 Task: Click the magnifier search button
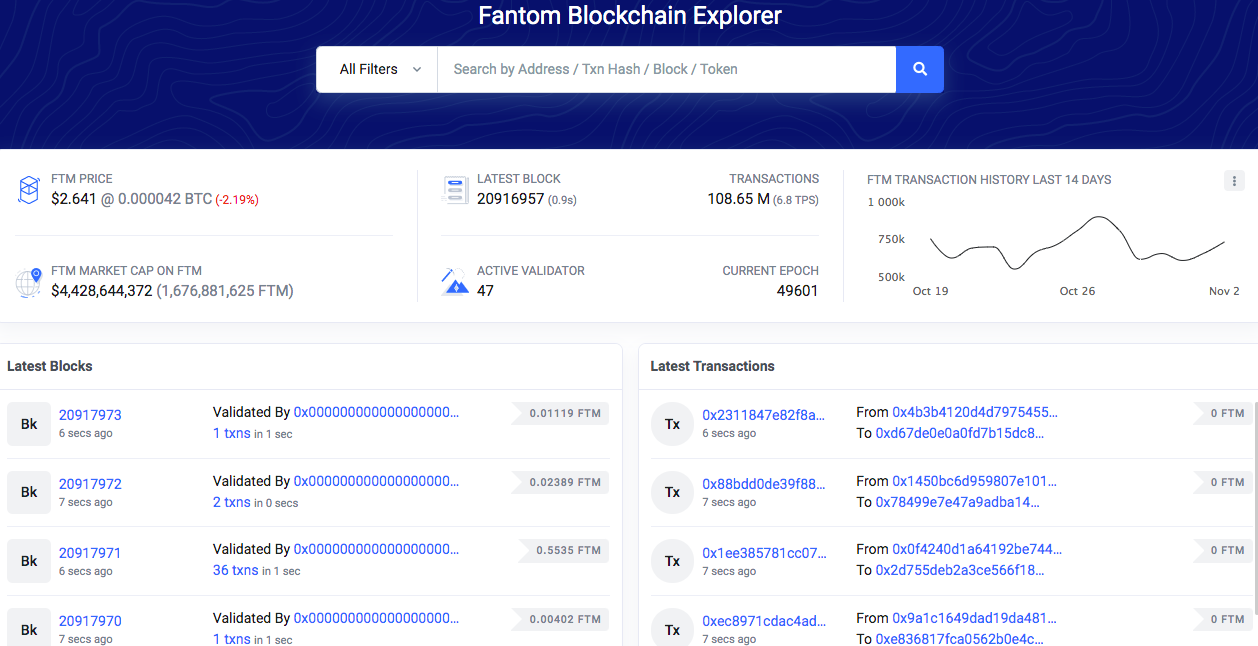pos(919,69)
